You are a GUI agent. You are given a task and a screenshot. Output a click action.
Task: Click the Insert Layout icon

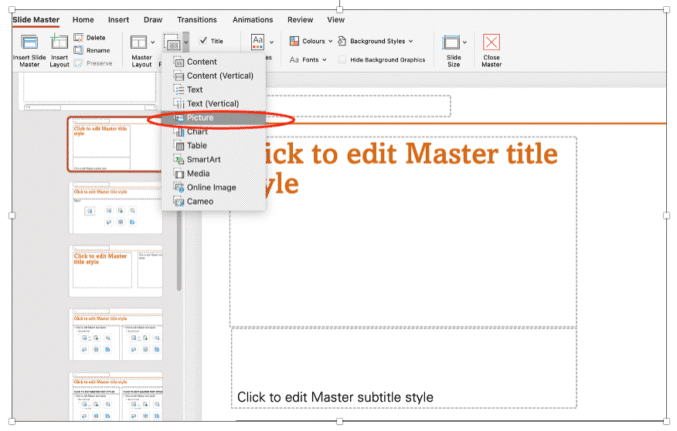tap(59, 43)
